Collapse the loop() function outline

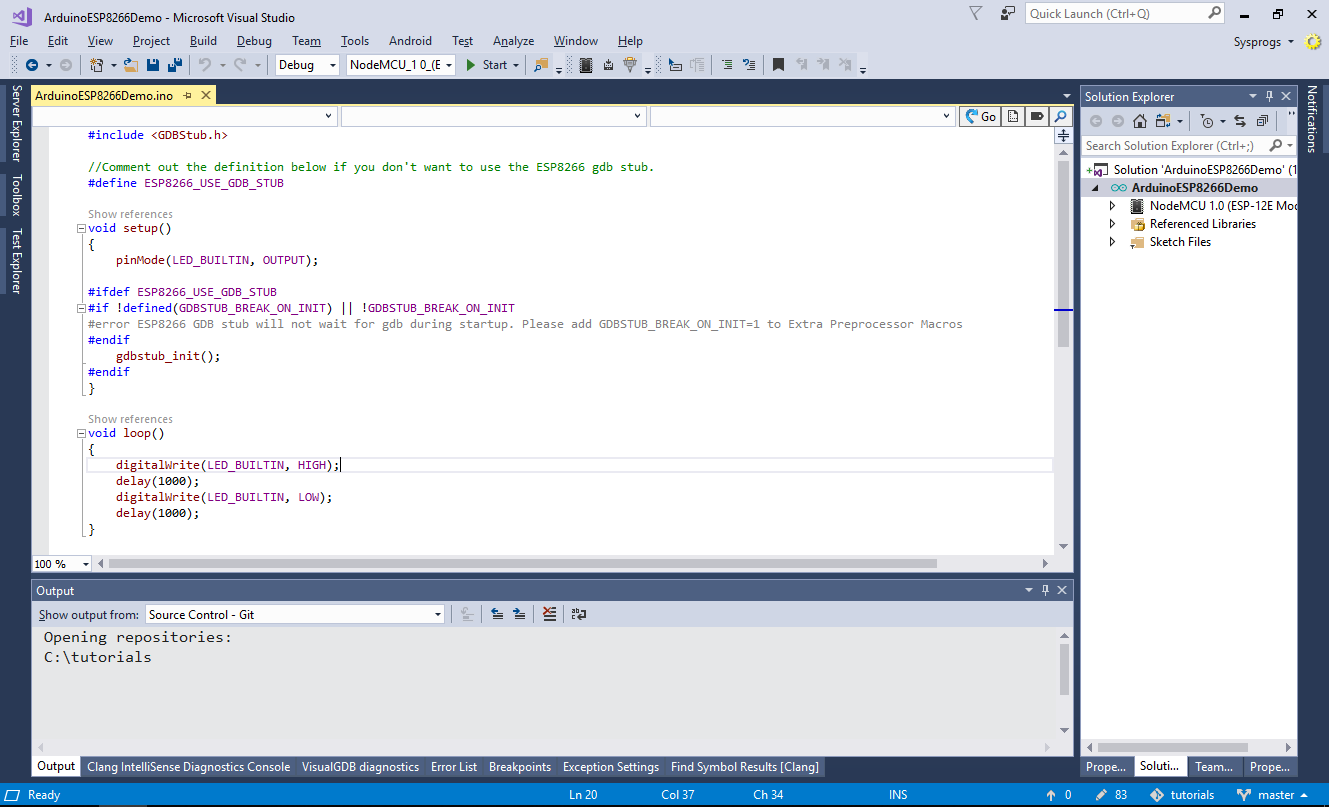click(x=81, y=433)
